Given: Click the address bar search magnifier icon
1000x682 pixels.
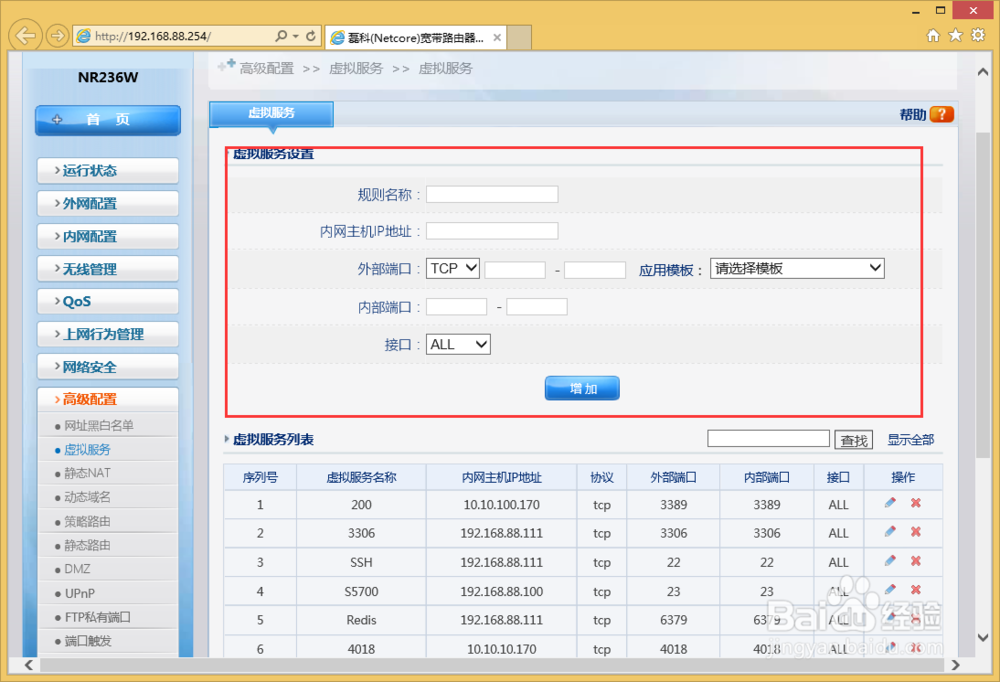Looking at the screenshot, I should (281, 36).
